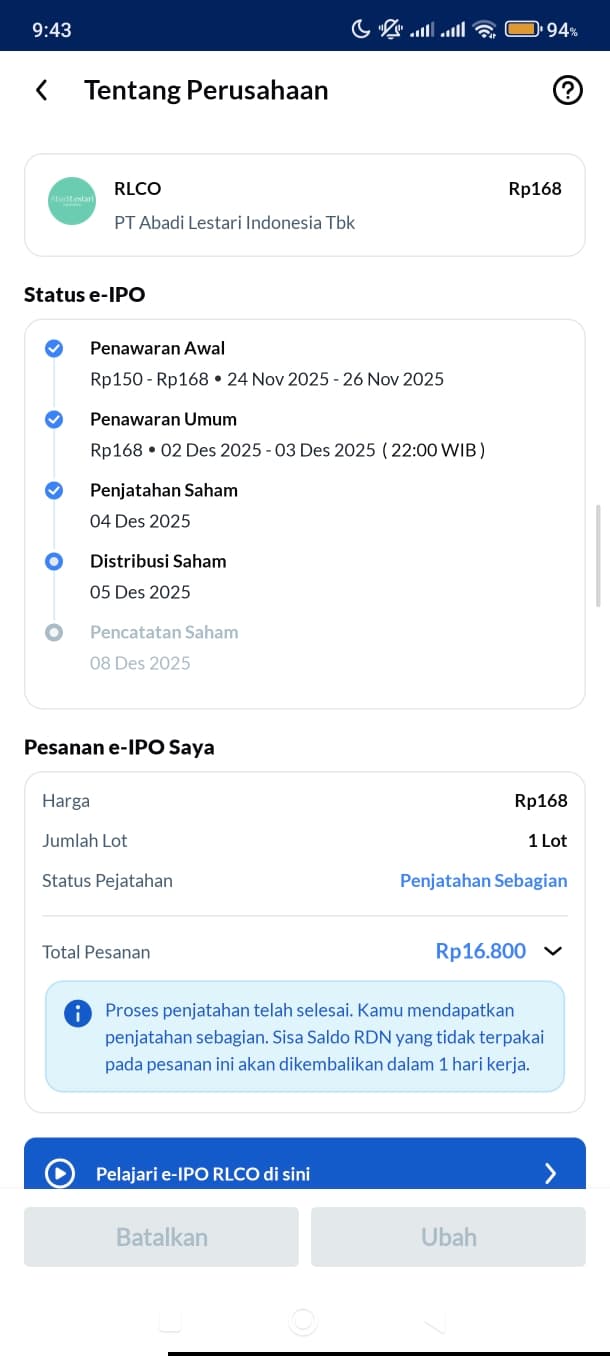The image size is (610, 1356).
Task: Open the help question mark icon
Action: point(567,90)
